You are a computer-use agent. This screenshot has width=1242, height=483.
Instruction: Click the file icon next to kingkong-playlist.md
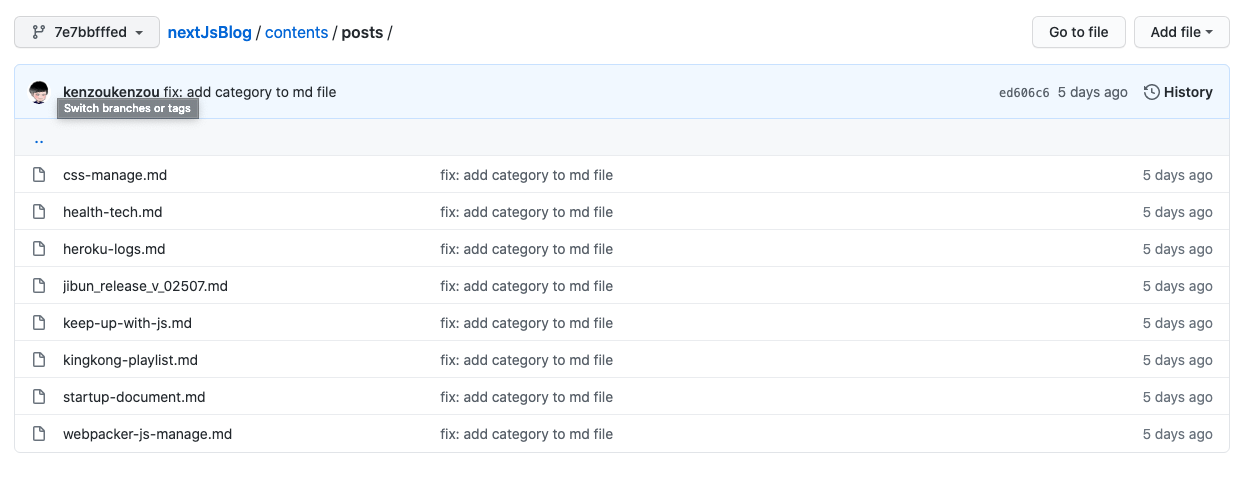[39, 360]
